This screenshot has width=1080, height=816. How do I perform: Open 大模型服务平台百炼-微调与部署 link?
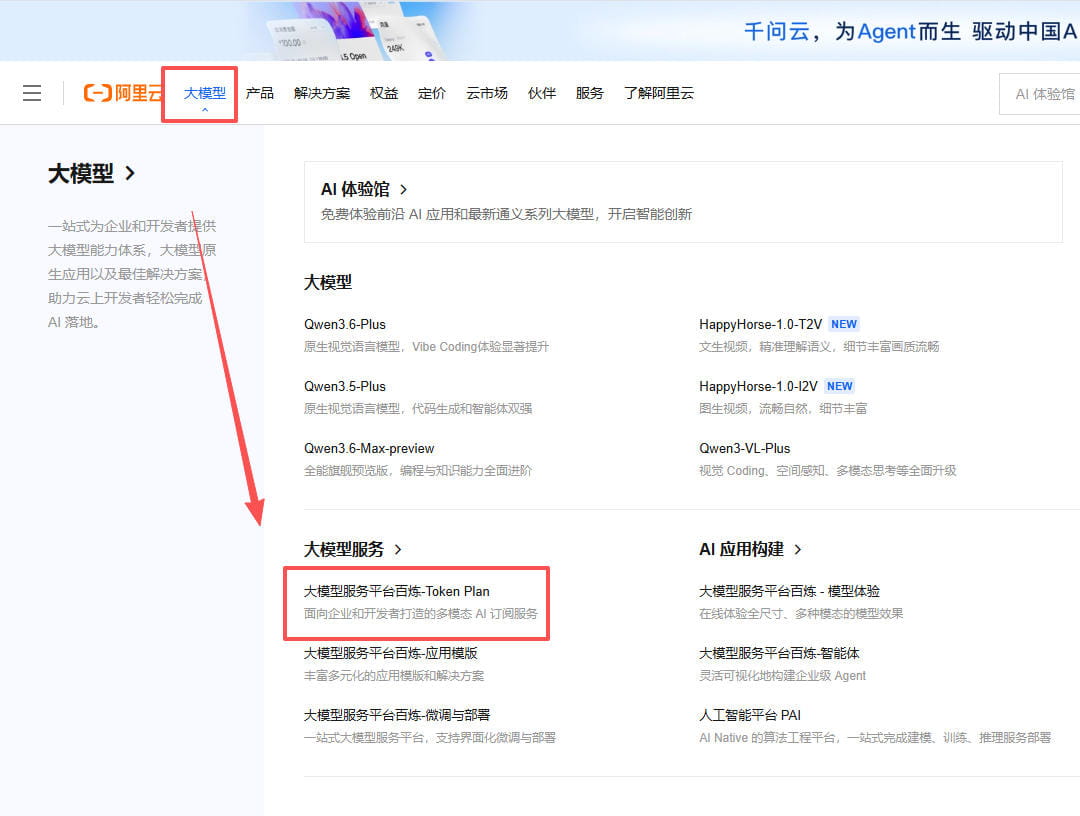point(397,715)
